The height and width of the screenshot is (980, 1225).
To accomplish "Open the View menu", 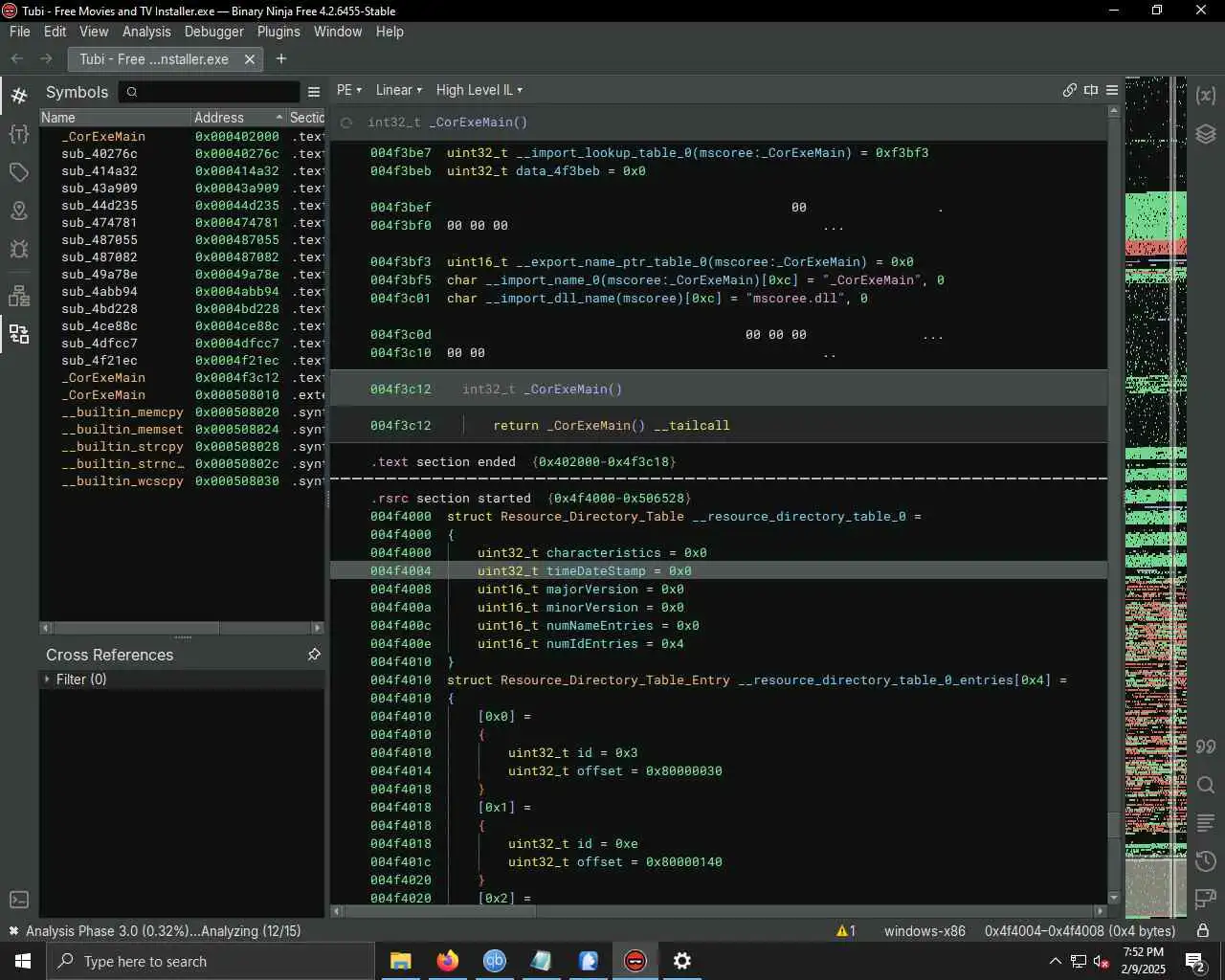I will pos(94,32).
